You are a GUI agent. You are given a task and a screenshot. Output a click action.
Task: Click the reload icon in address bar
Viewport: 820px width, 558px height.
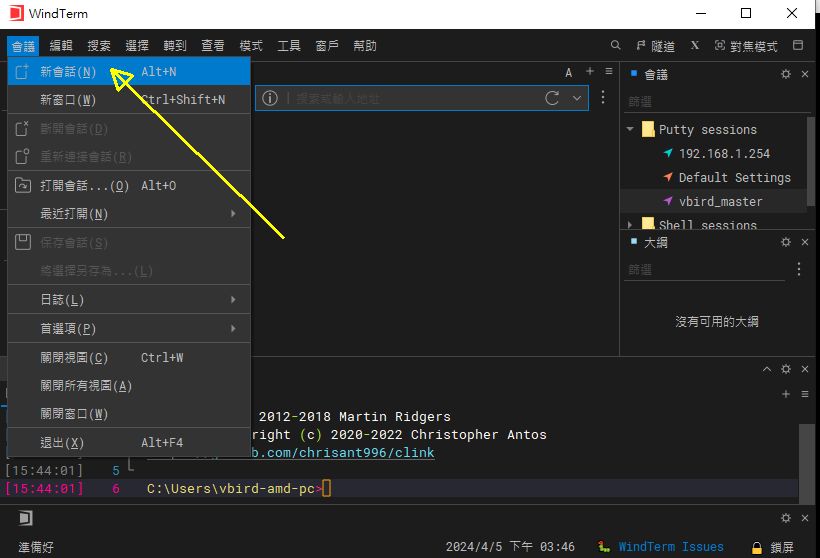click(552, 98)
